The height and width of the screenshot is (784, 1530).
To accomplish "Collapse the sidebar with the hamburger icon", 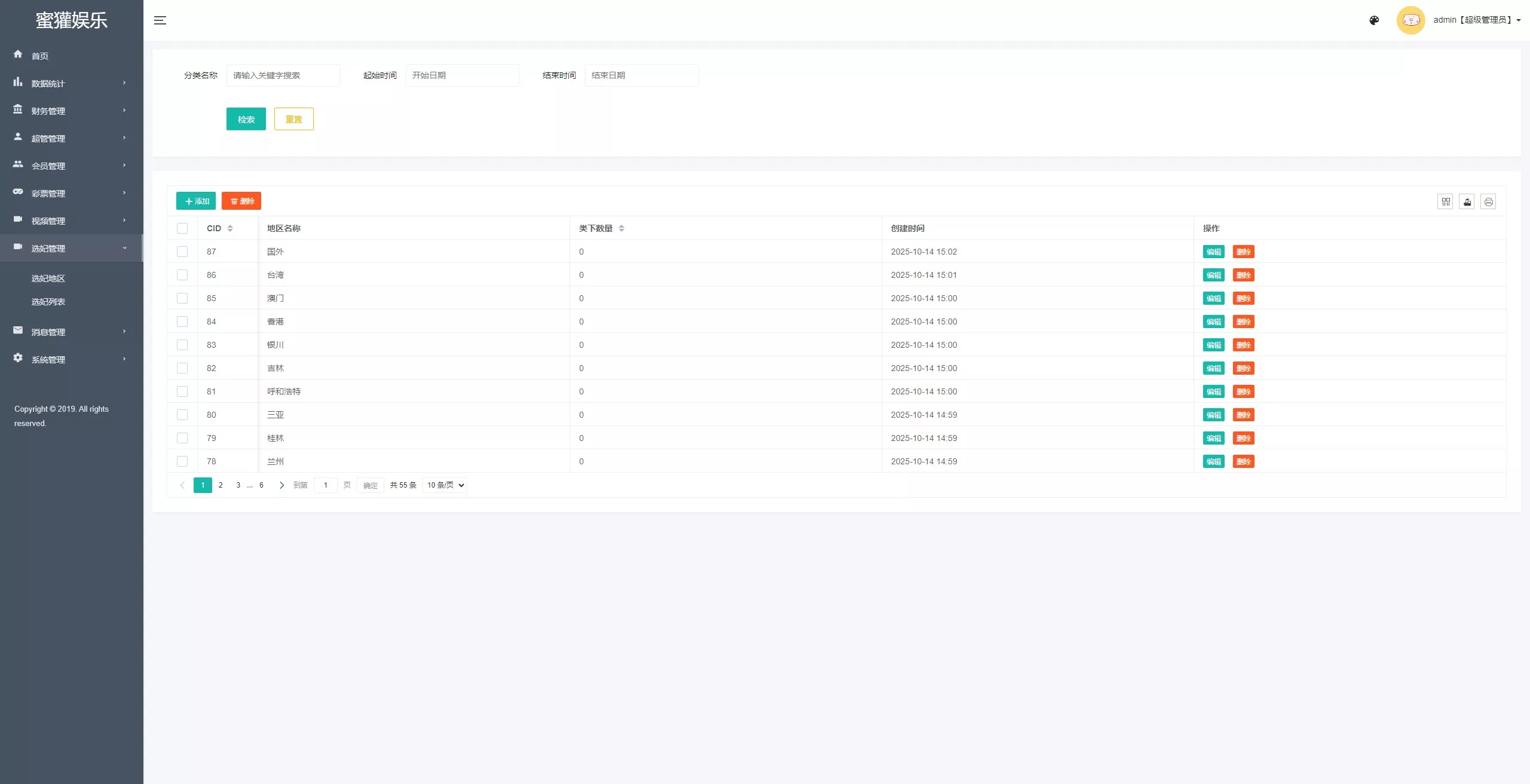I will [x=160, y=20].
